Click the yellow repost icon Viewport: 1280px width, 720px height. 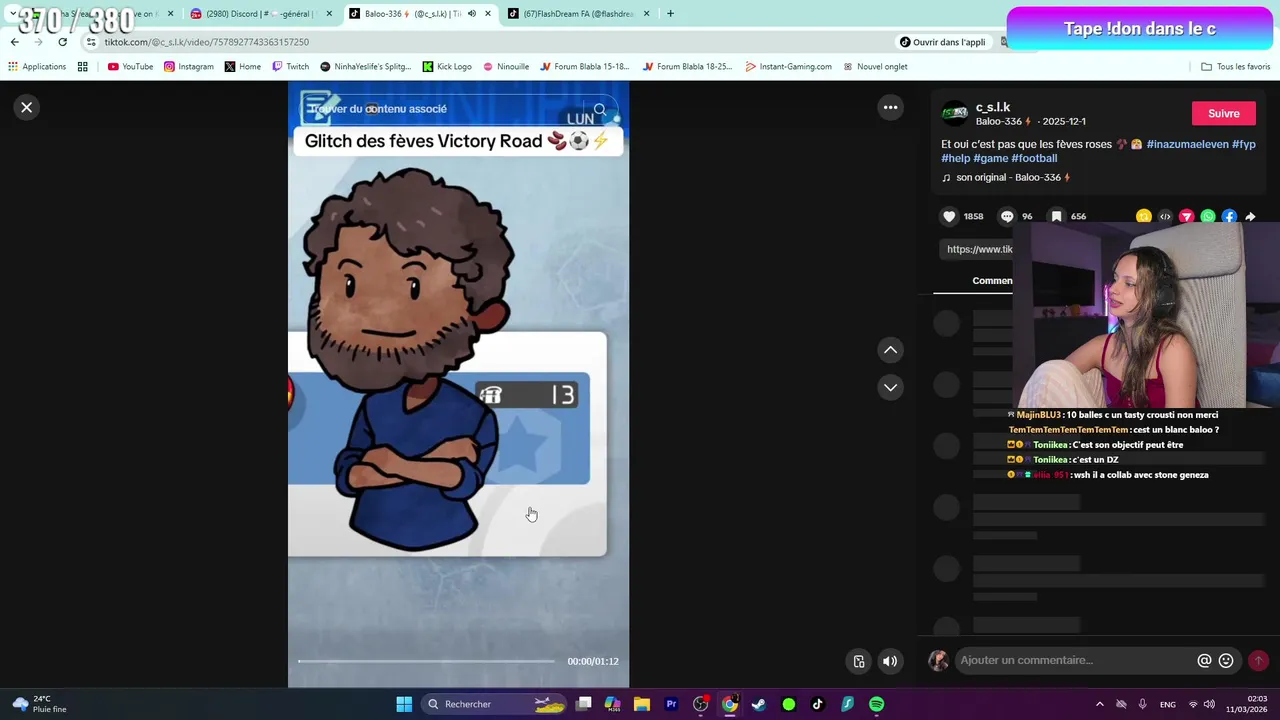1143,216
